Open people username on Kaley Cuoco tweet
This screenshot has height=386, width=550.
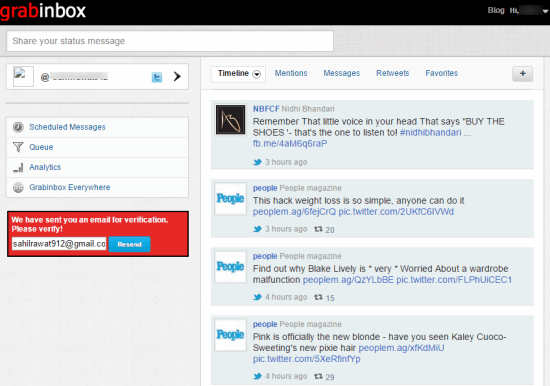pyautogui.click(x=265, y=324)
